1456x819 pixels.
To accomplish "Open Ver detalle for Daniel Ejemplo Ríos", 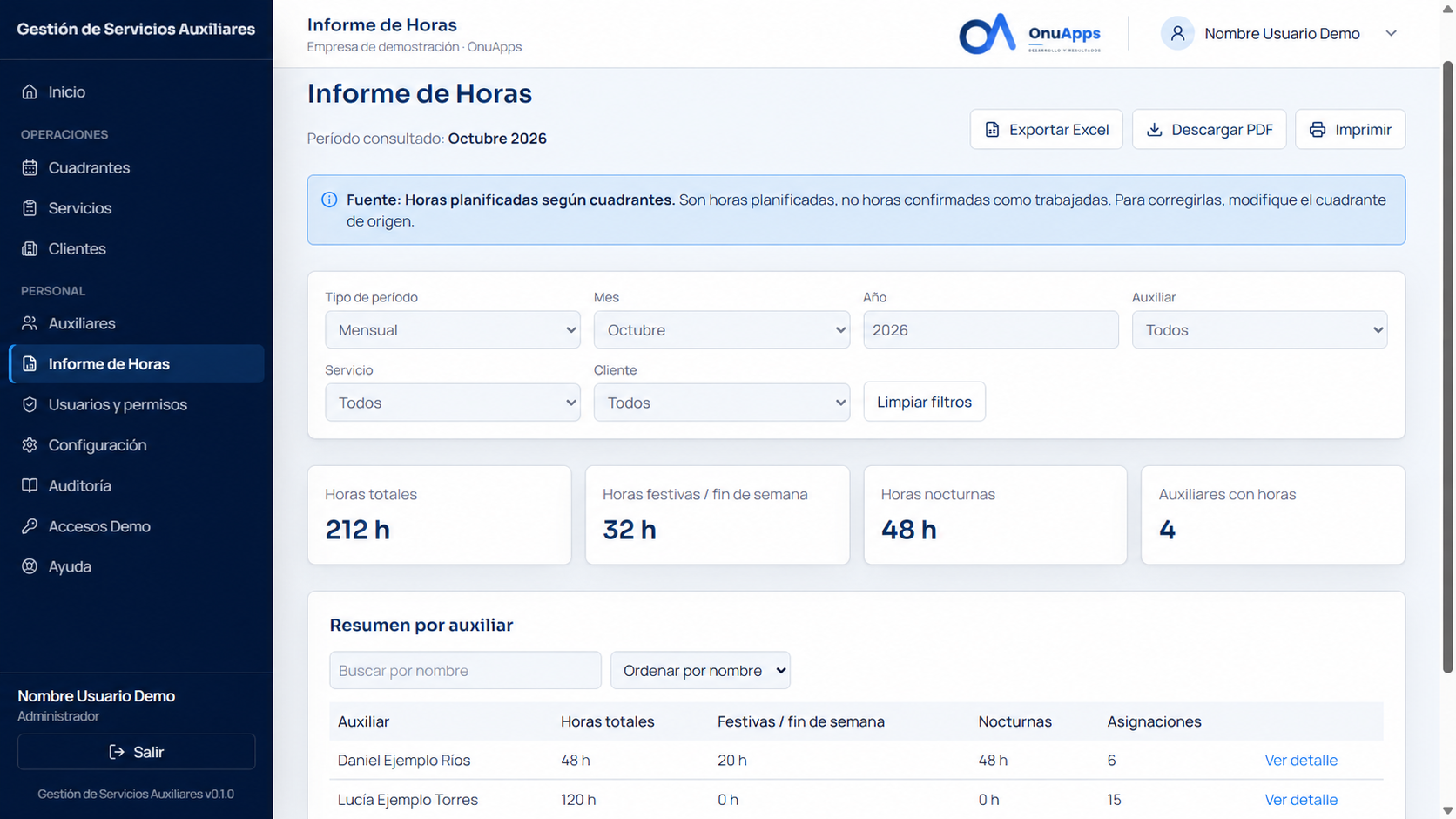I will (1301, 761).
